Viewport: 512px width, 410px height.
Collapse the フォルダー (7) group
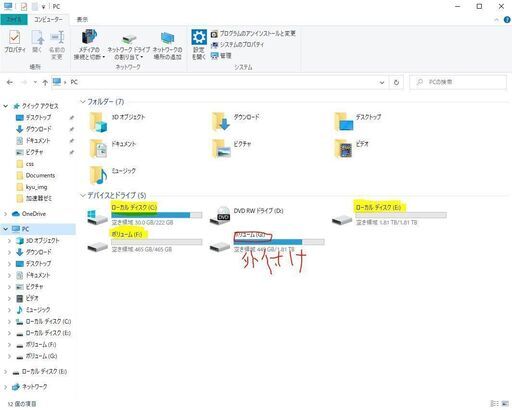click(83, 102)
